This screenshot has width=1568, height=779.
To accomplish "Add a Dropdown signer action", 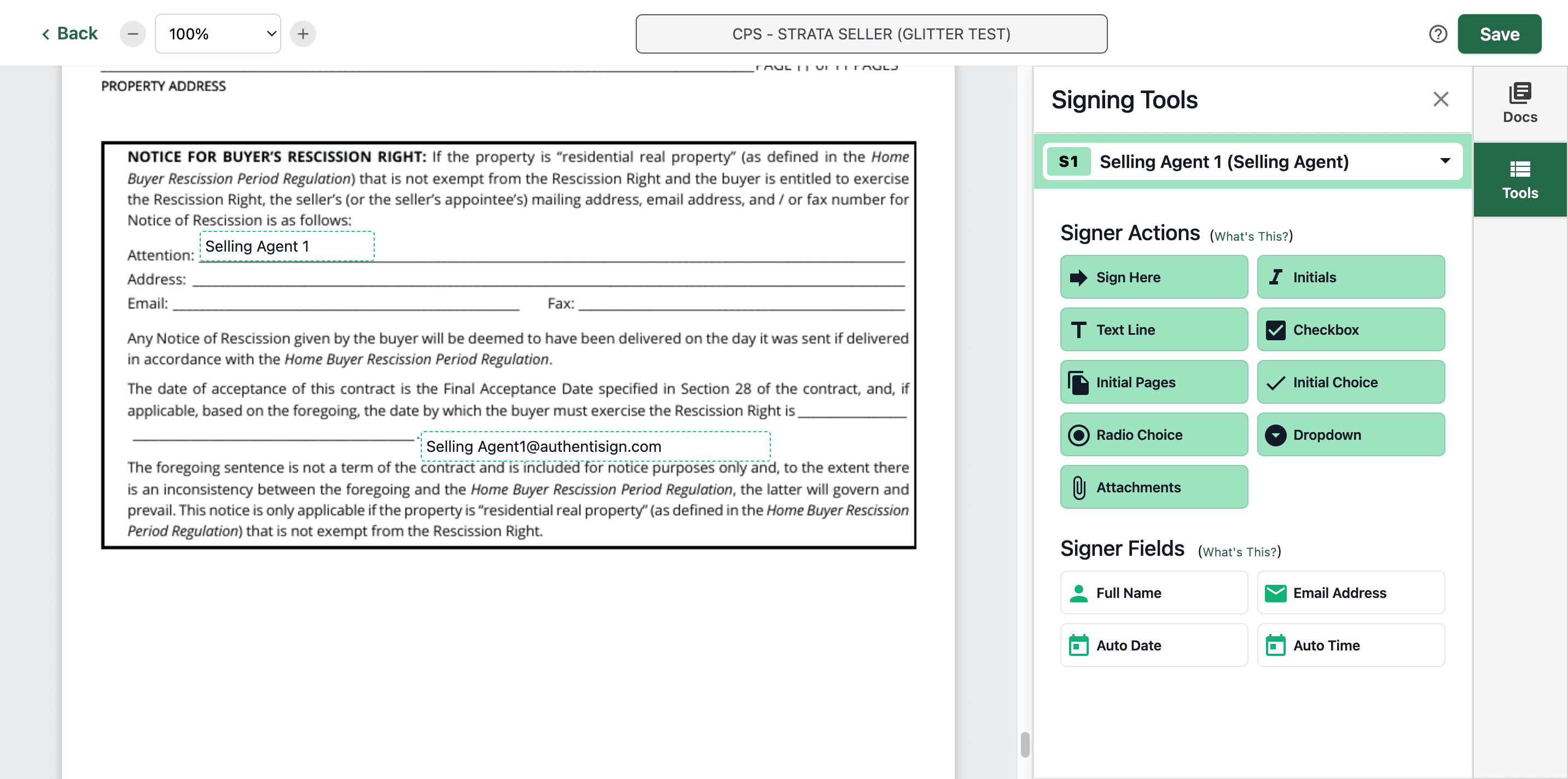I will coord(1351,434).
